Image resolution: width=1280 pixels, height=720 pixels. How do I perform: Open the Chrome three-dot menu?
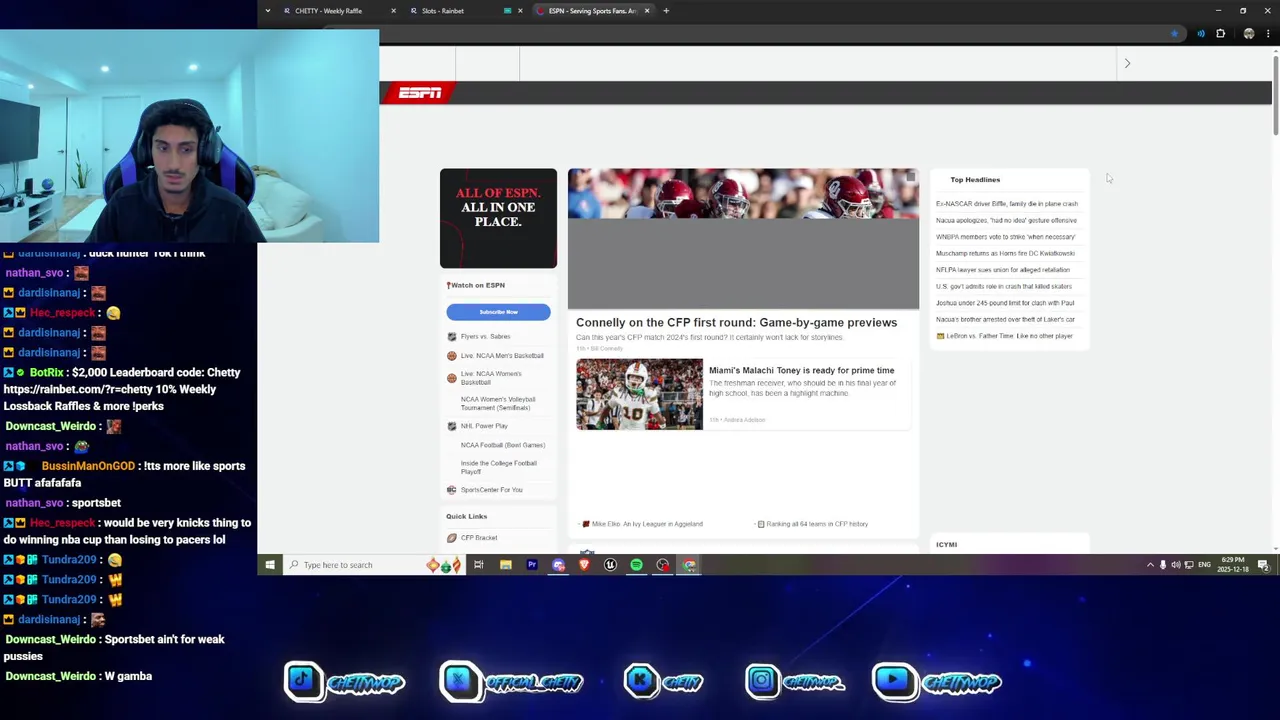pyautogui.click(x=1266, y=34)
